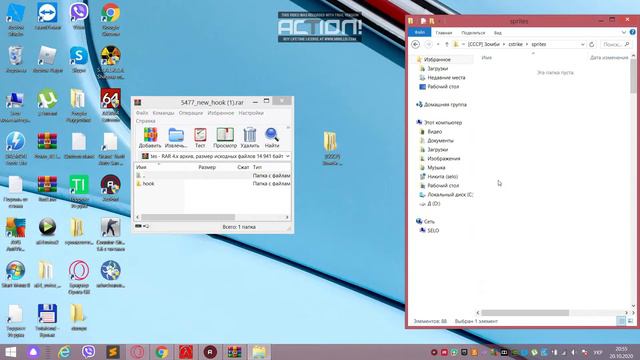This screenshot has width=640, height=360.
Task: Open Chrome from the taskbar
Action: tap(162, 352)
